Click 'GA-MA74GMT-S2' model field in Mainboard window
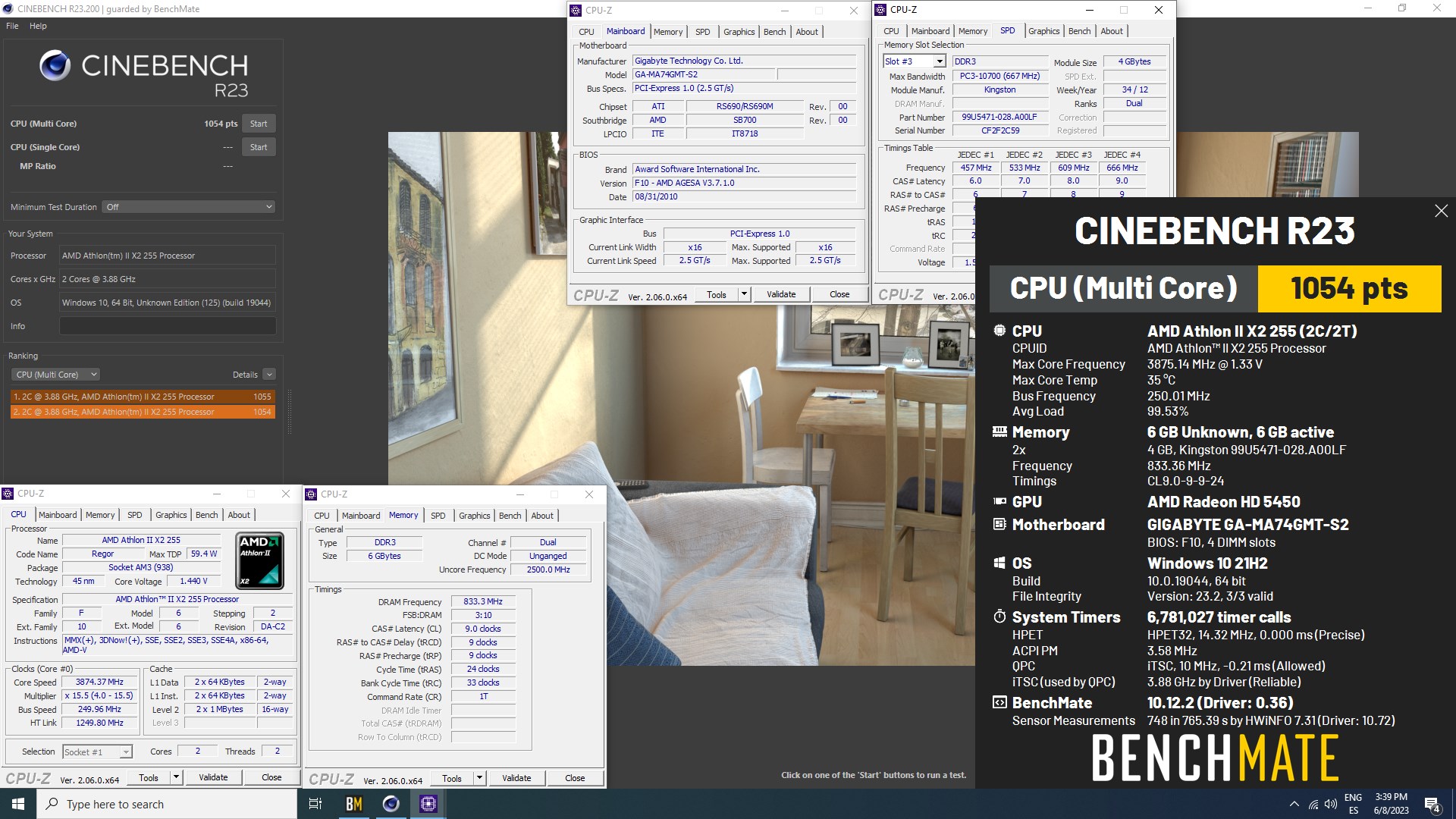The width and height of the screenshot is (1456, 819). coord(704,74)
